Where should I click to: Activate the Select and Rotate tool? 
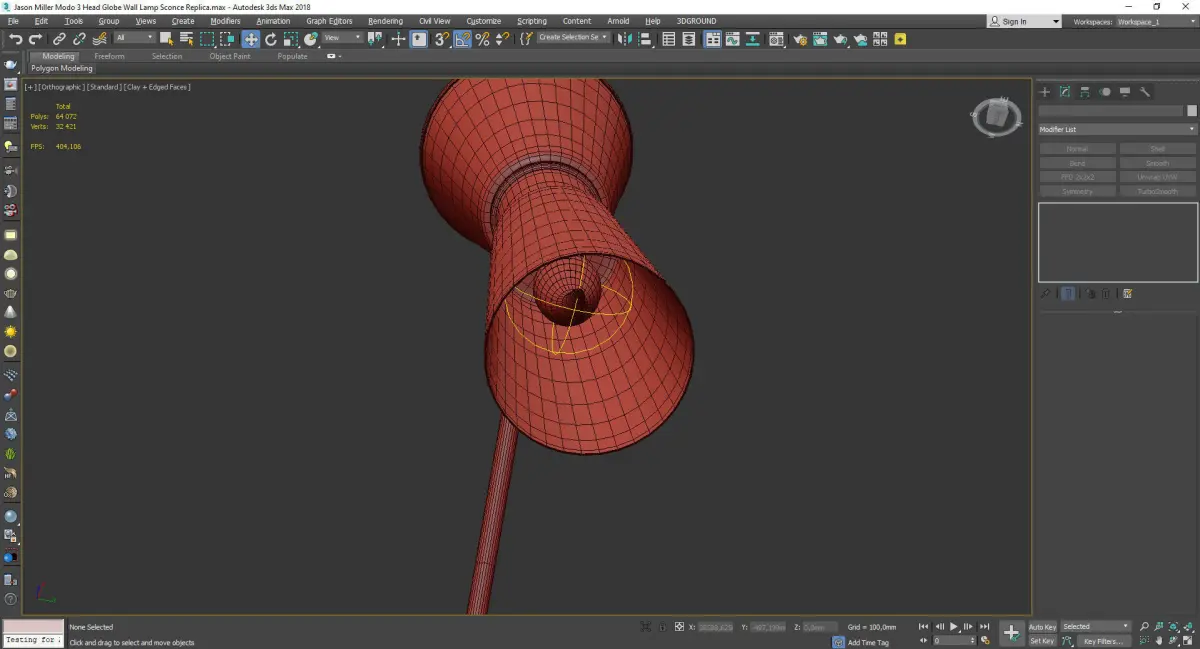pos(271,39)
